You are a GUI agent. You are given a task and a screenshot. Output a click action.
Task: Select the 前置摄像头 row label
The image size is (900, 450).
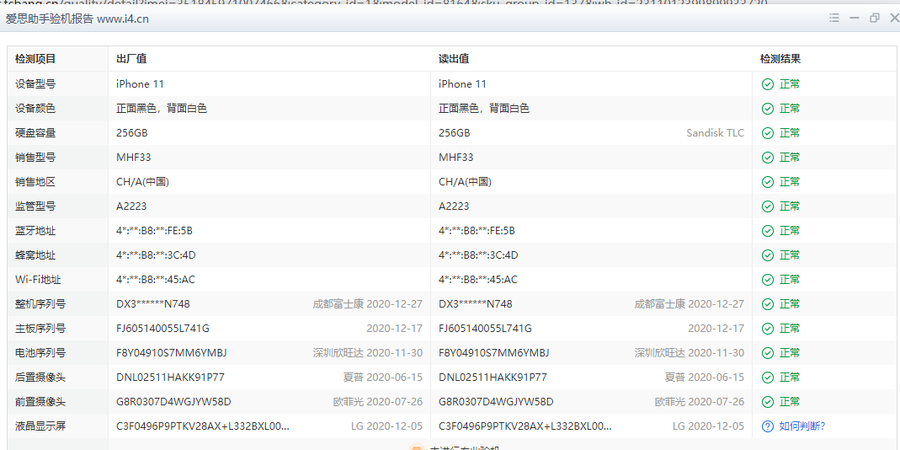point(41,401)
